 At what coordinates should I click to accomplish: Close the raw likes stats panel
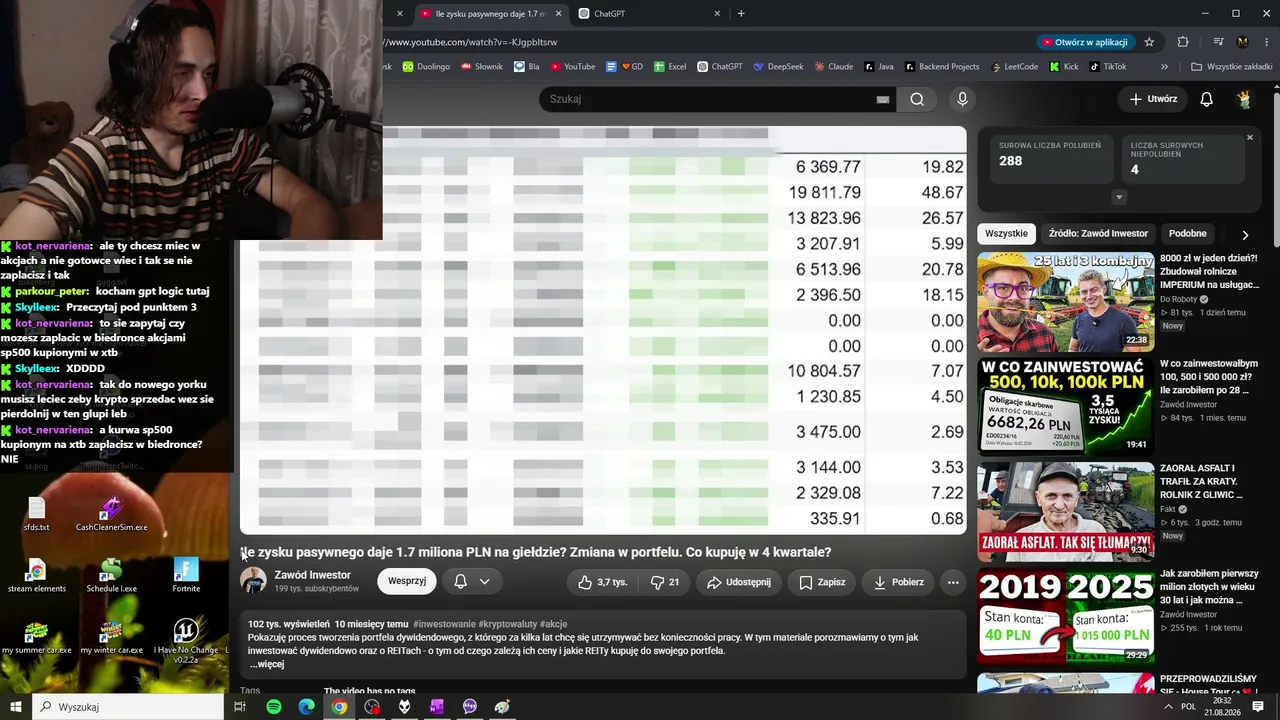1250,137
